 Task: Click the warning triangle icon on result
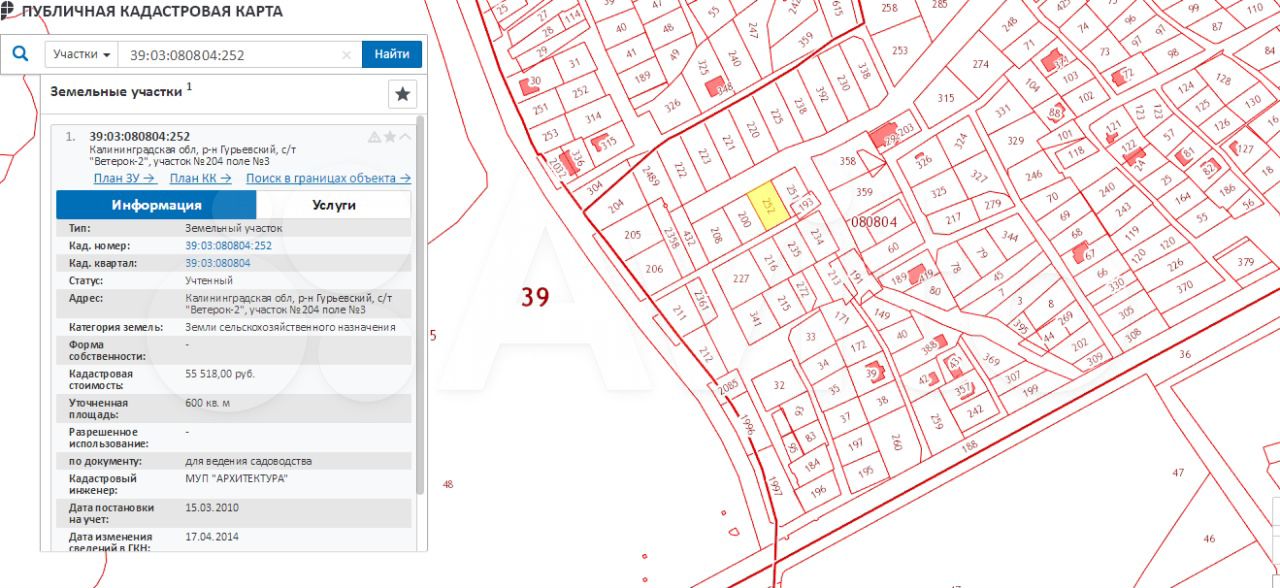click(x=375, y=137)
